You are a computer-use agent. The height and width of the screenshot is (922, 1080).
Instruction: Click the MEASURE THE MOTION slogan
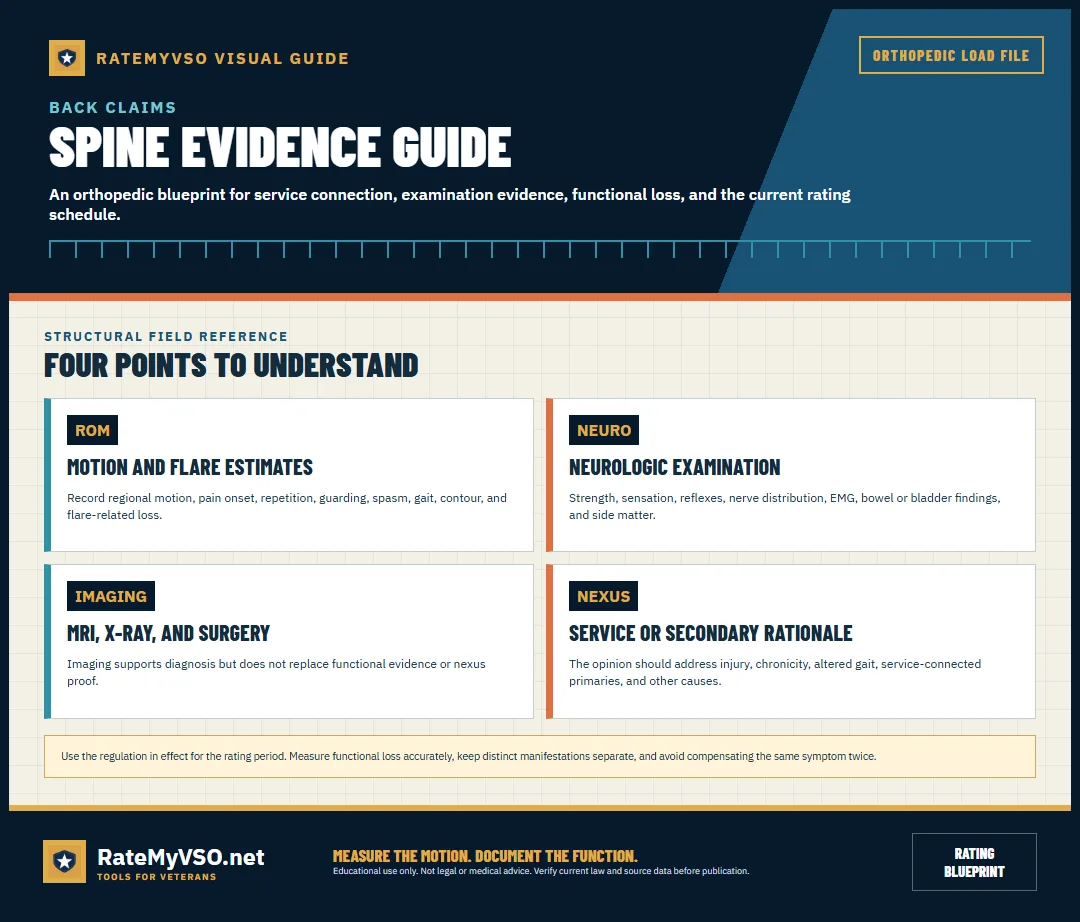485,856
